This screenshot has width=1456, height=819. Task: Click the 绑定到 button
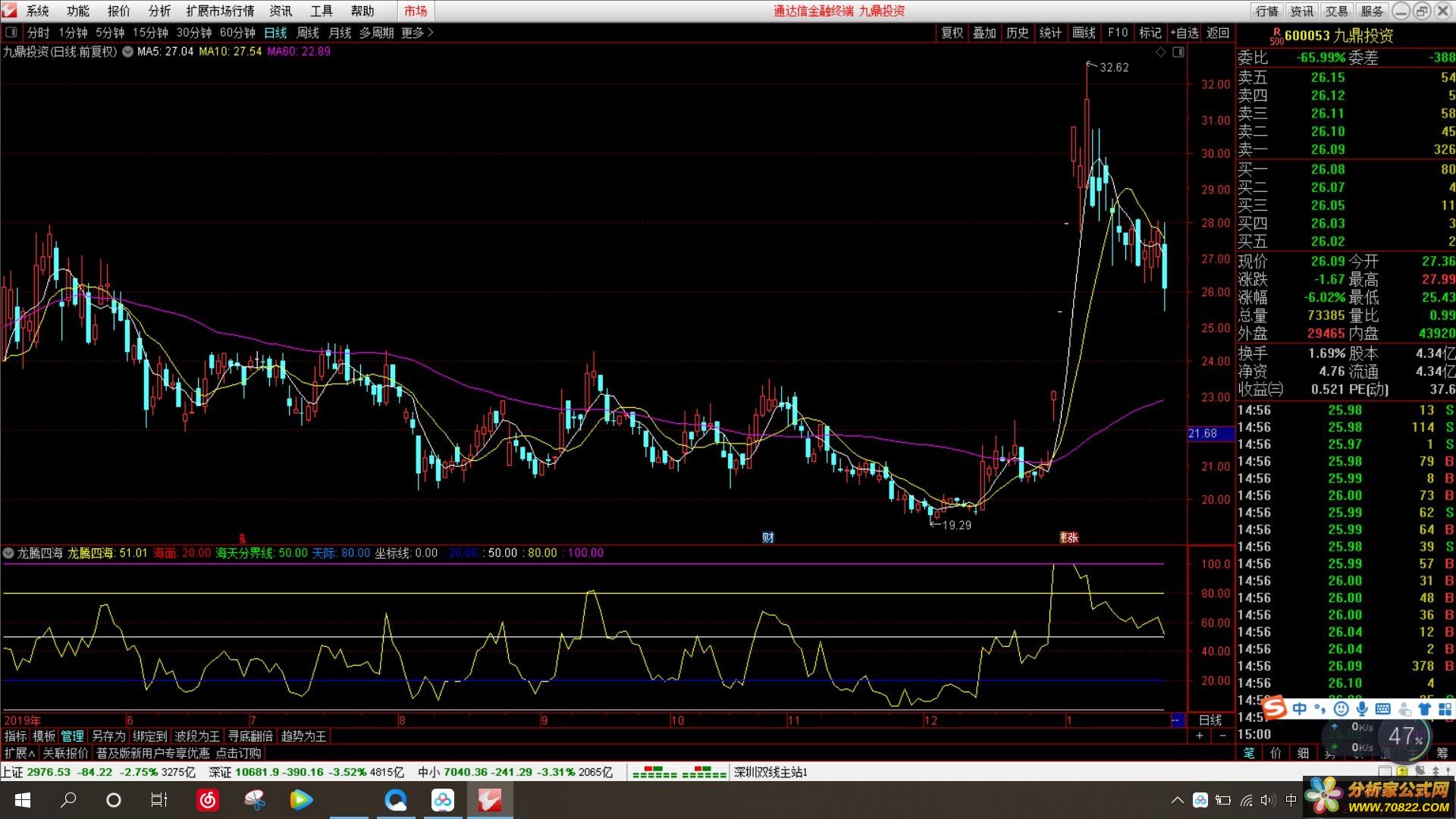150,736
